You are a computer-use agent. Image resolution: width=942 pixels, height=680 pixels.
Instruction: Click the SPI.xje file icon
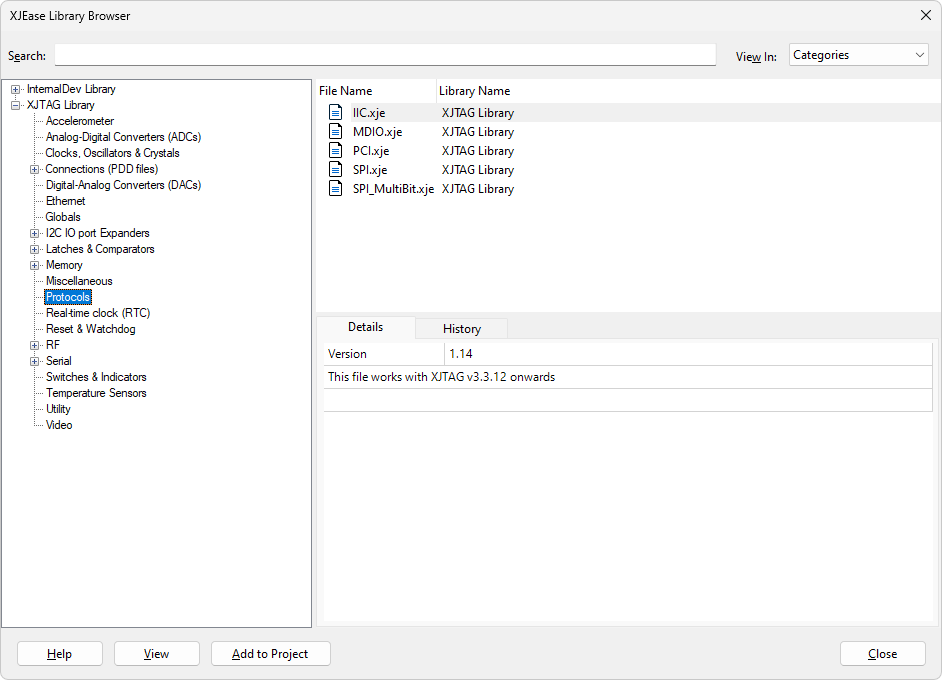336,170
